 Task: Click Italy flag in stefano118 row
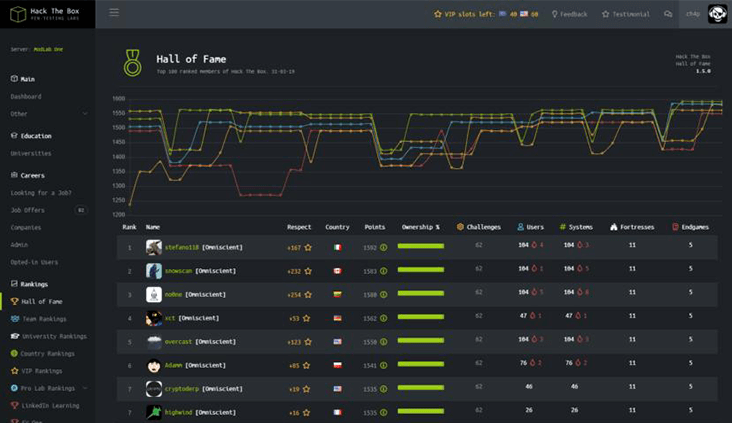tap(338, 247)
